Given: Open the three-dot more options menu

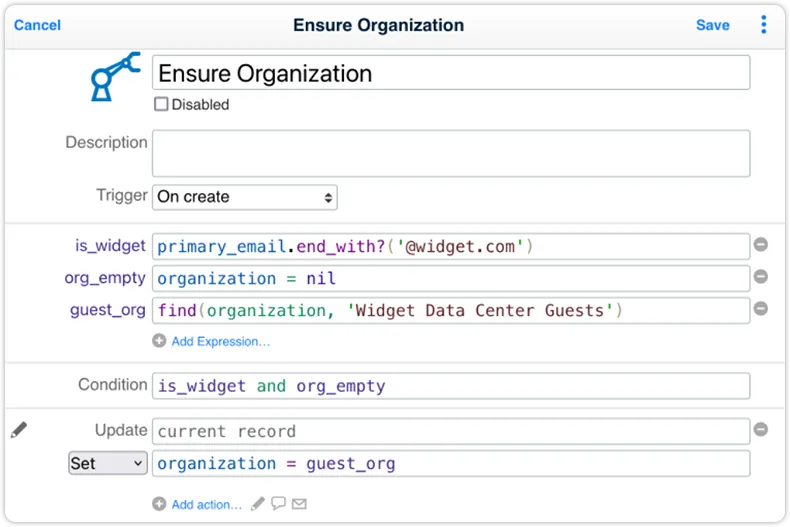Looking at the screenshot, I should point(764,24).
